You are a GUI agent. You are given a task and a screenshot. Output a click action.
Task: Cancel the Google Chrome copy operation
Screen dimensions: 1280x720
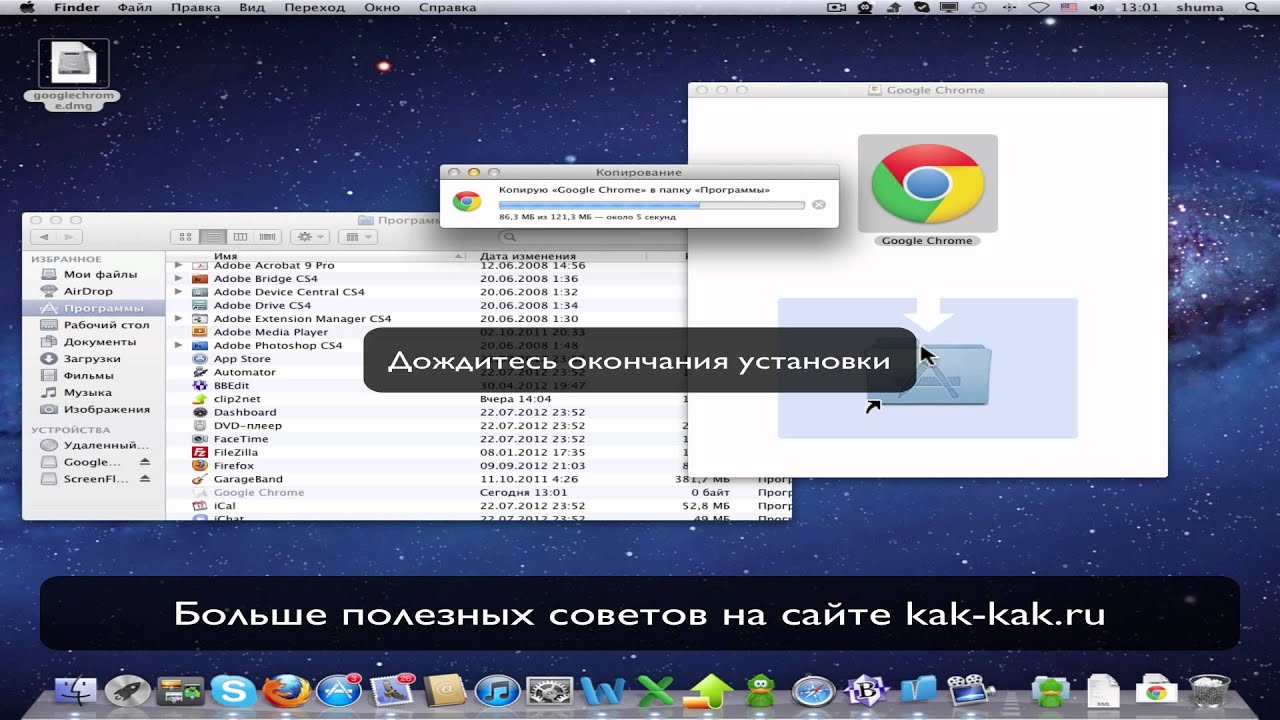(x=818, y=205)
